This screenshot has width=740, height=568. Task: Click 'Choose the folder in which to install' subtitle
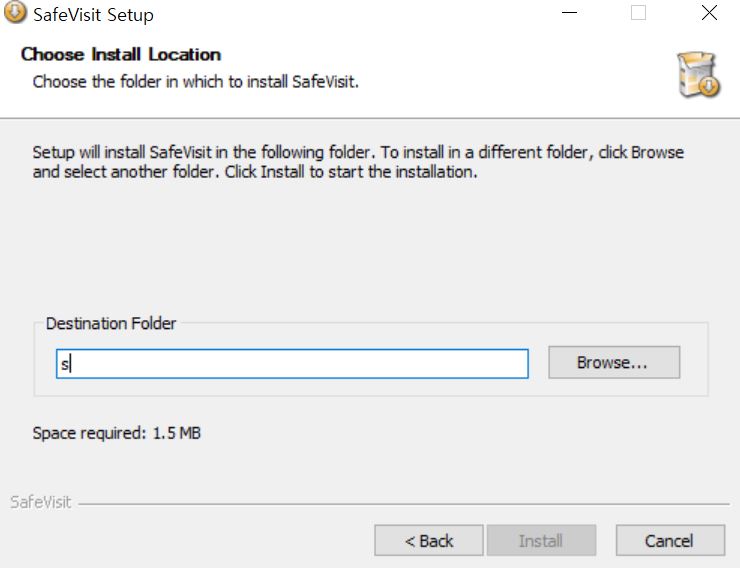coord(196,82)
